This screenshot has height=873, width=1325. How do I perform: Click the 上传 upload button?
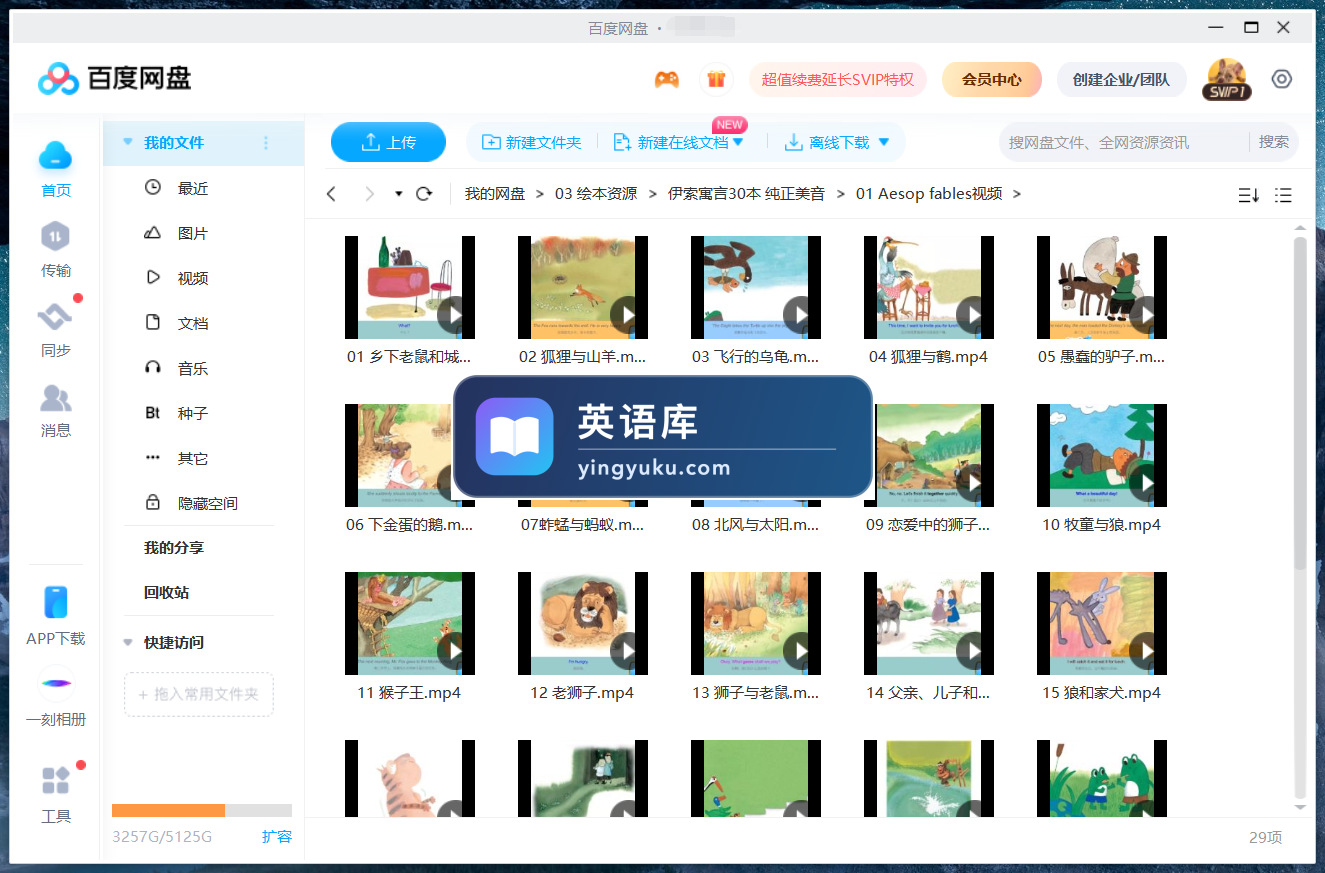(388, 142)
